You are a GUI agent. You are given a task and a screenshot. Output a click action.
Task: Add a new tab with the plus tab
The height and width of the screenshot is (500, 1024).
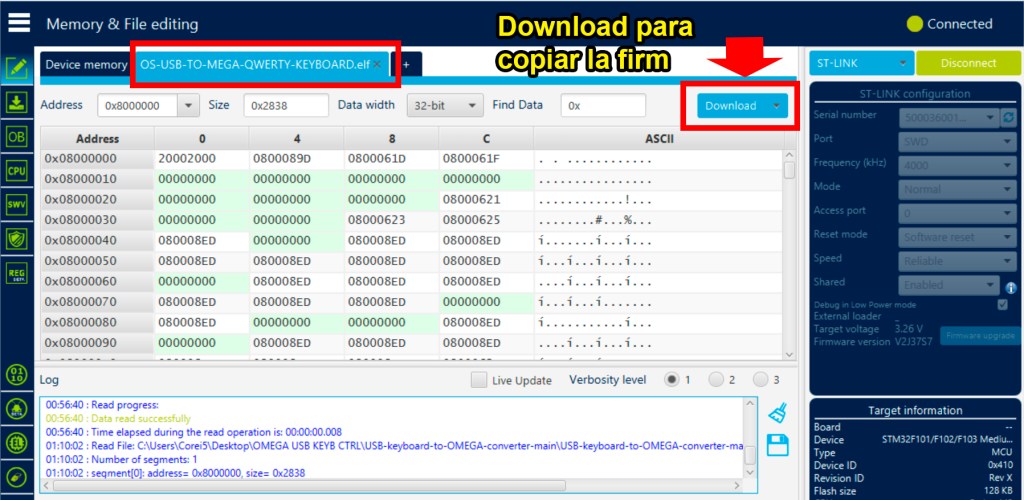click(x=406, y=64)
